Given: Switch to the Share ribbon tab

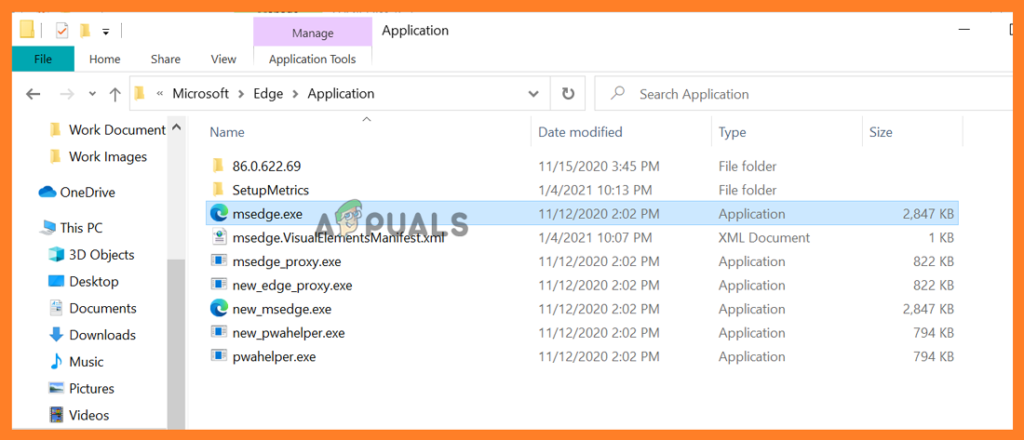Looking at the screenshot, I should (165, 59).
